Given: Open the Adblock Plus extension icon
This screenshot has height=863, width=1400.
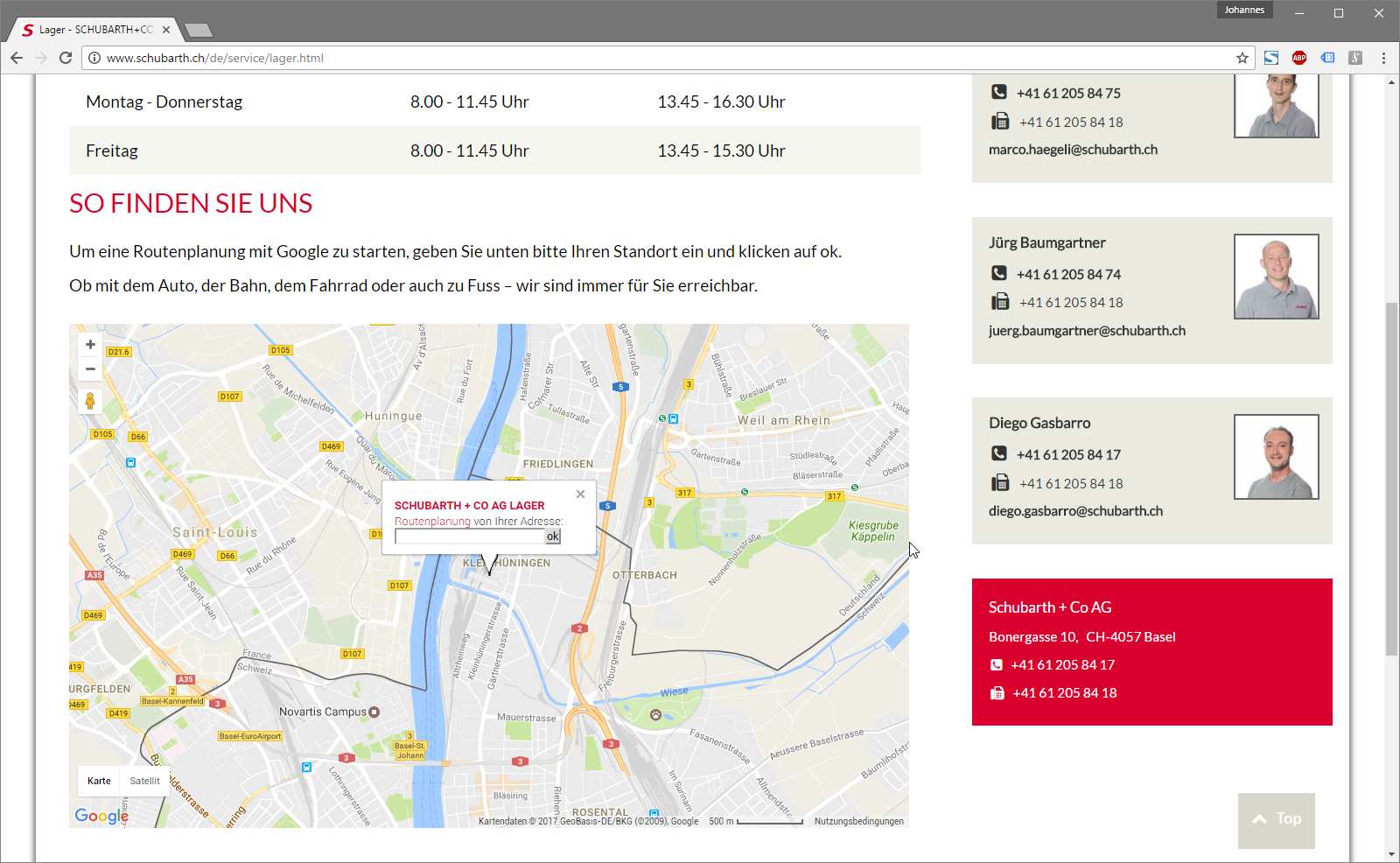Looking at the screenshot, I should tap(1299, 58).
